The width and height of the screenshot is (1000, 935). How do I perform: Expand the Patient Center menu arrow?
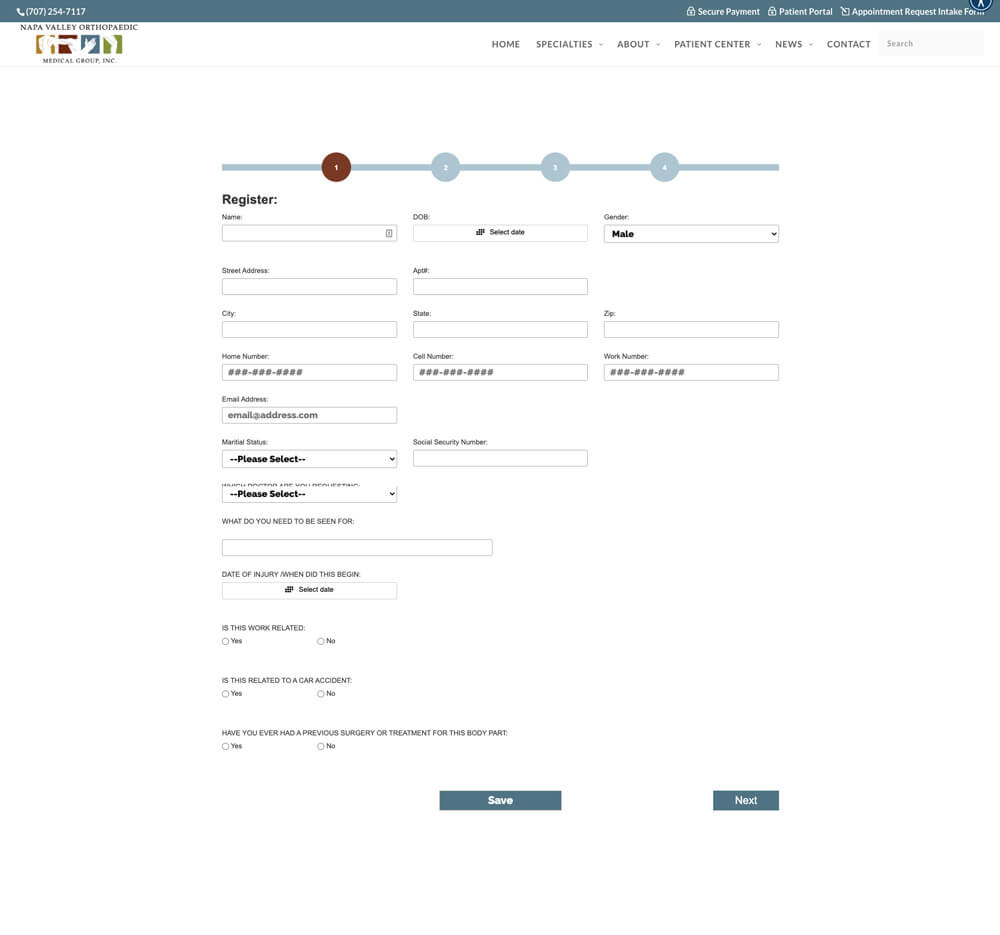click(758, 45)
